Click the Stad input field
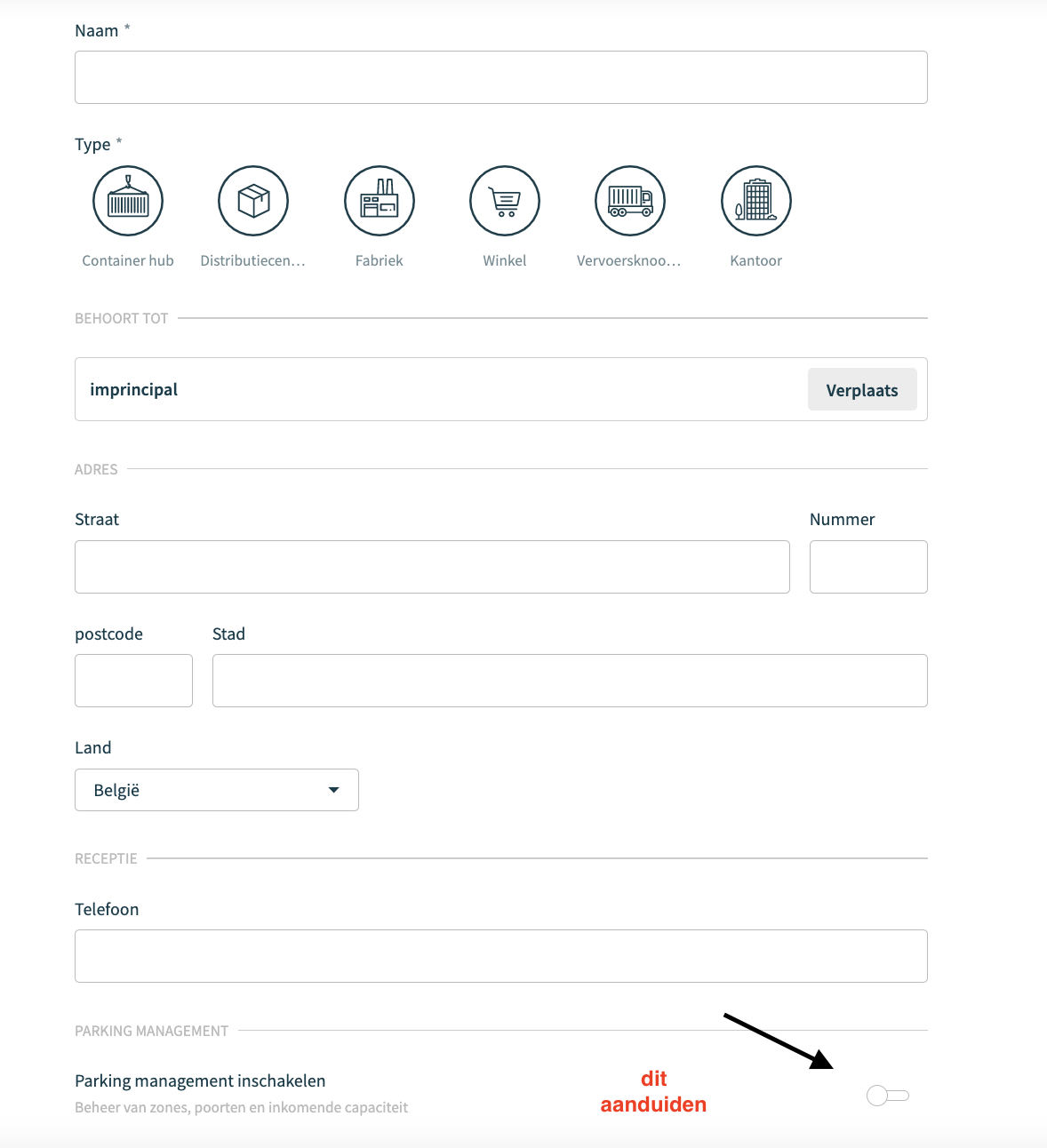Image resolution: width=1047 pixels, height=1148 pixels. 570,681
